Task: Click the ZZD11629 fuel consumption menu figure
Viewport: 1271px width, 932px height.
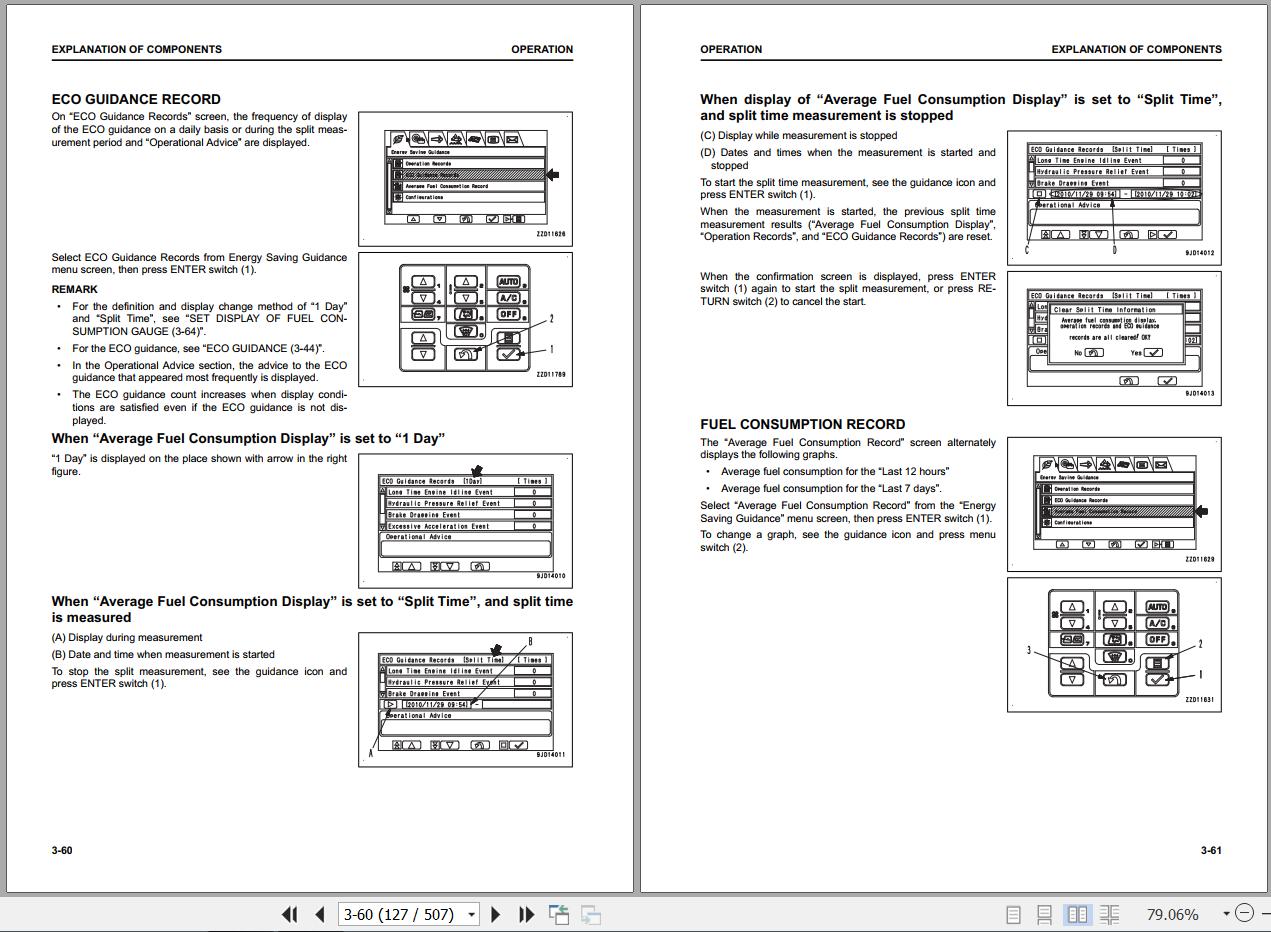Action: pyautogui.click(x=1114, y=504)
